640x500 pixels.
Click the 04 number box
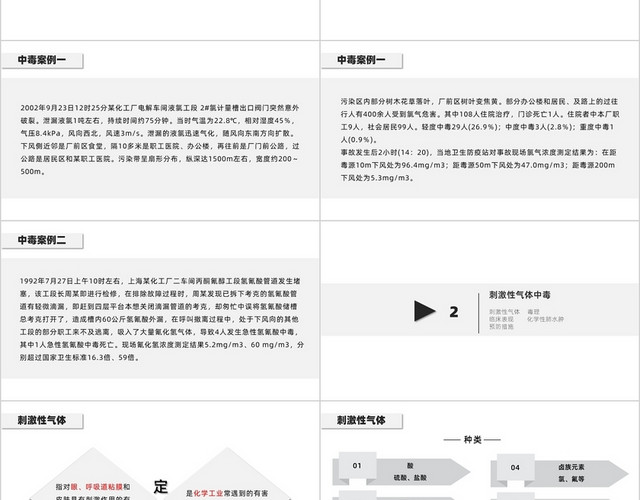(x=515, y=467)
